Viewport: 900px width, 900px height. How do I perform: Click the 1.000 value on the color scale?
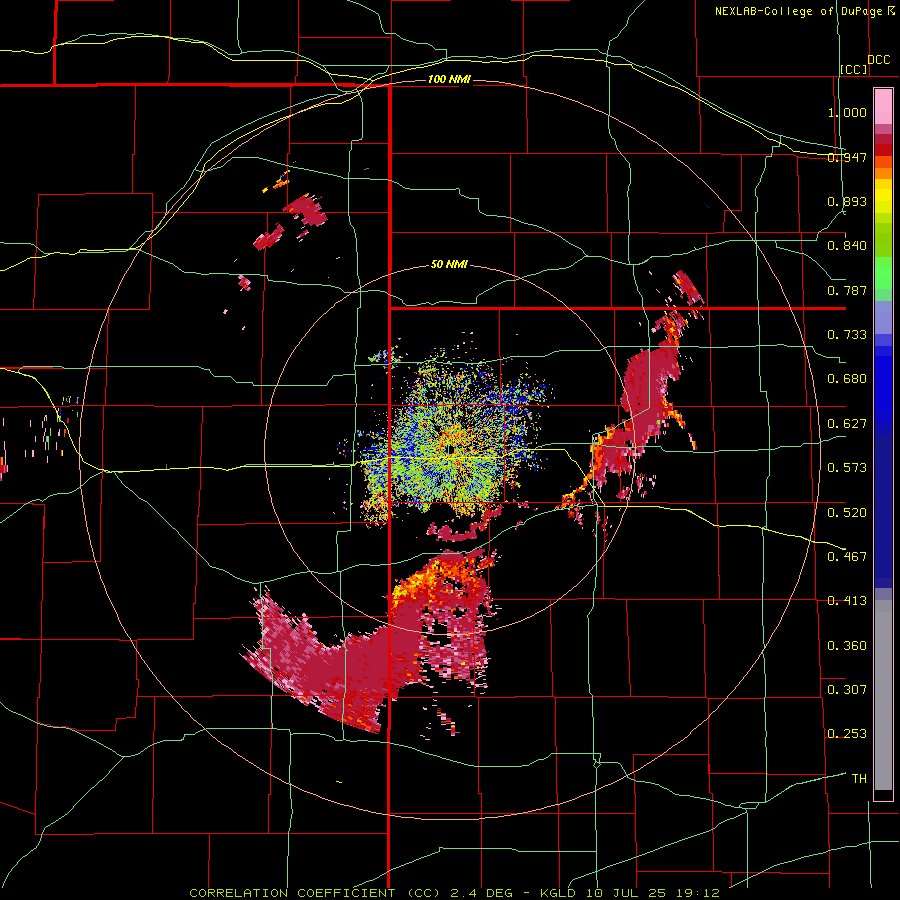tap(847, 112)
